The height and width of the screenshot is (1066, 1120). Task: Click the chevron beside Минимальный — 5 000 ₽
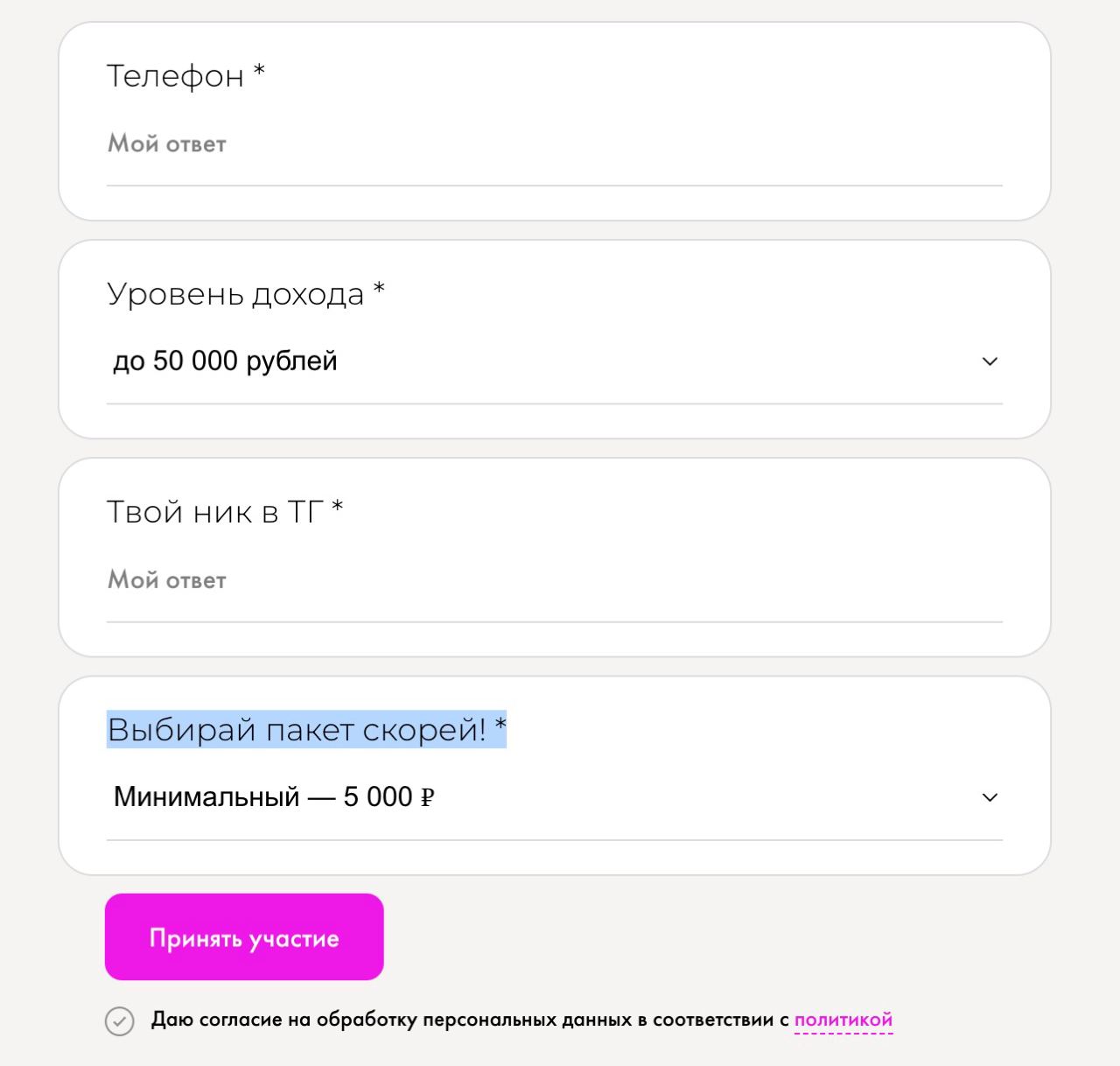[x=990, y=797]
